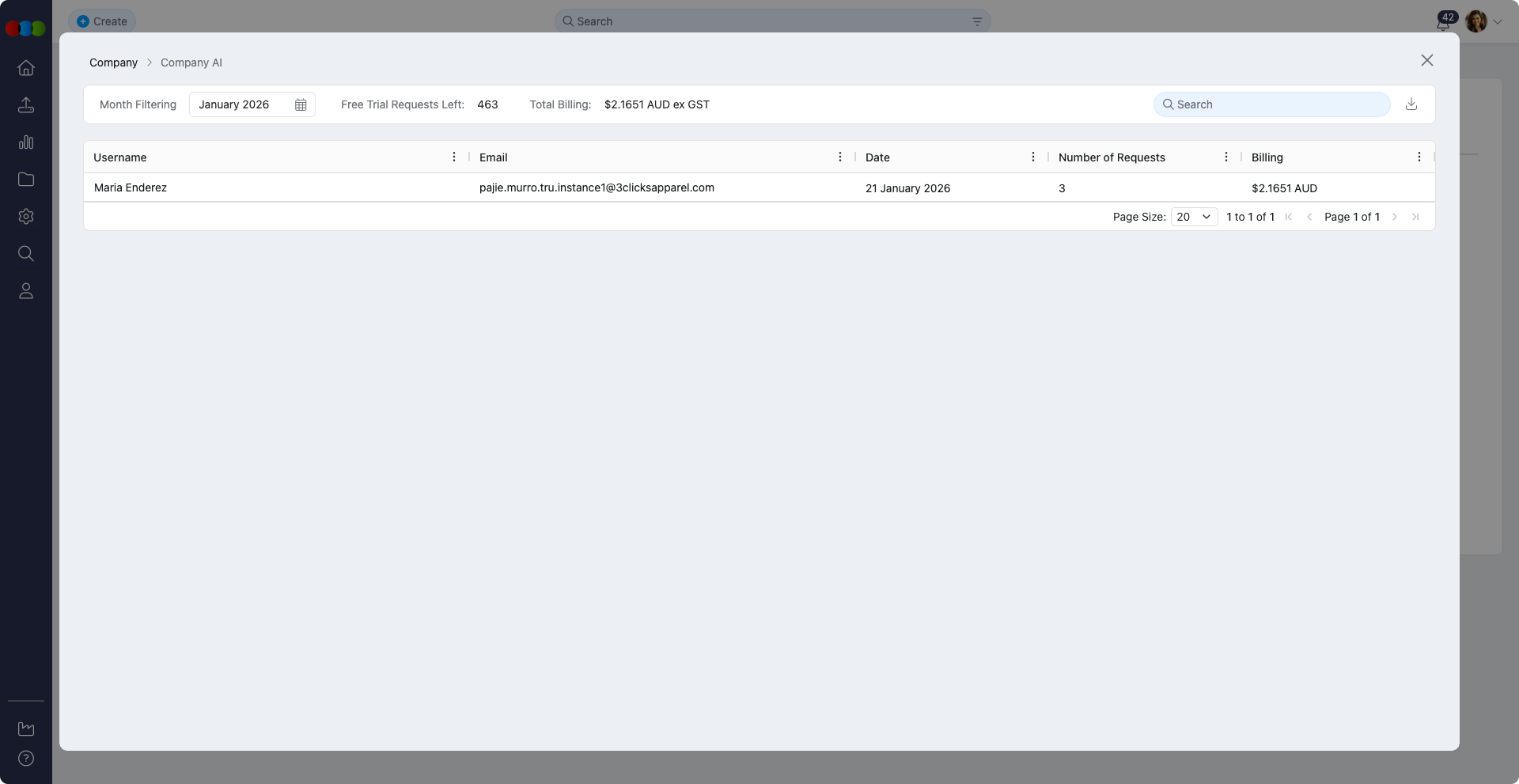
Task: Select the Users person icon in sidebar
Action: (26, 290)
